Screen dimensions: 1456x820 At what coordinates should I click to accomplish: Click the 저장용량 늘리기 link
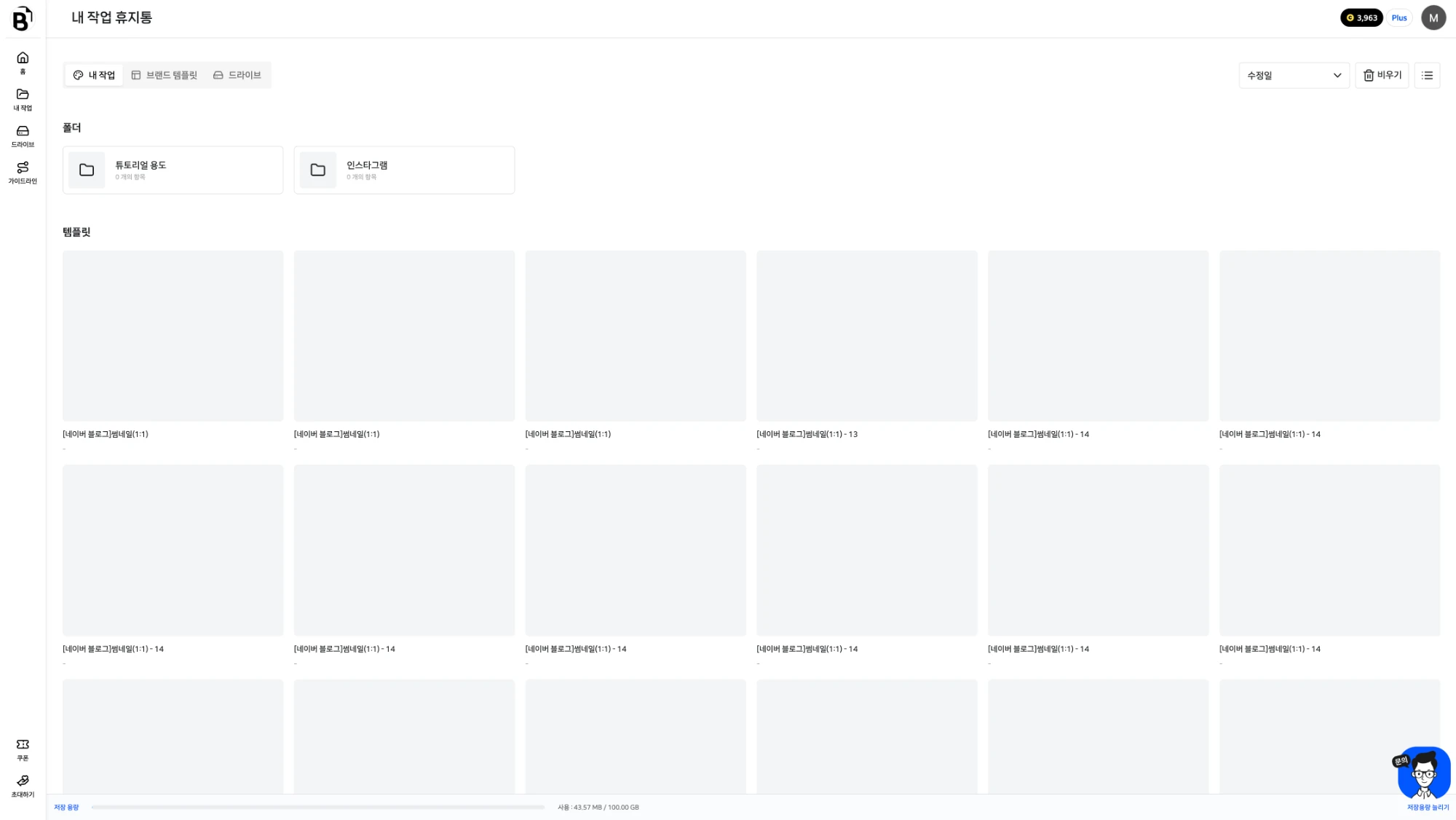(x=1428, y=807)
